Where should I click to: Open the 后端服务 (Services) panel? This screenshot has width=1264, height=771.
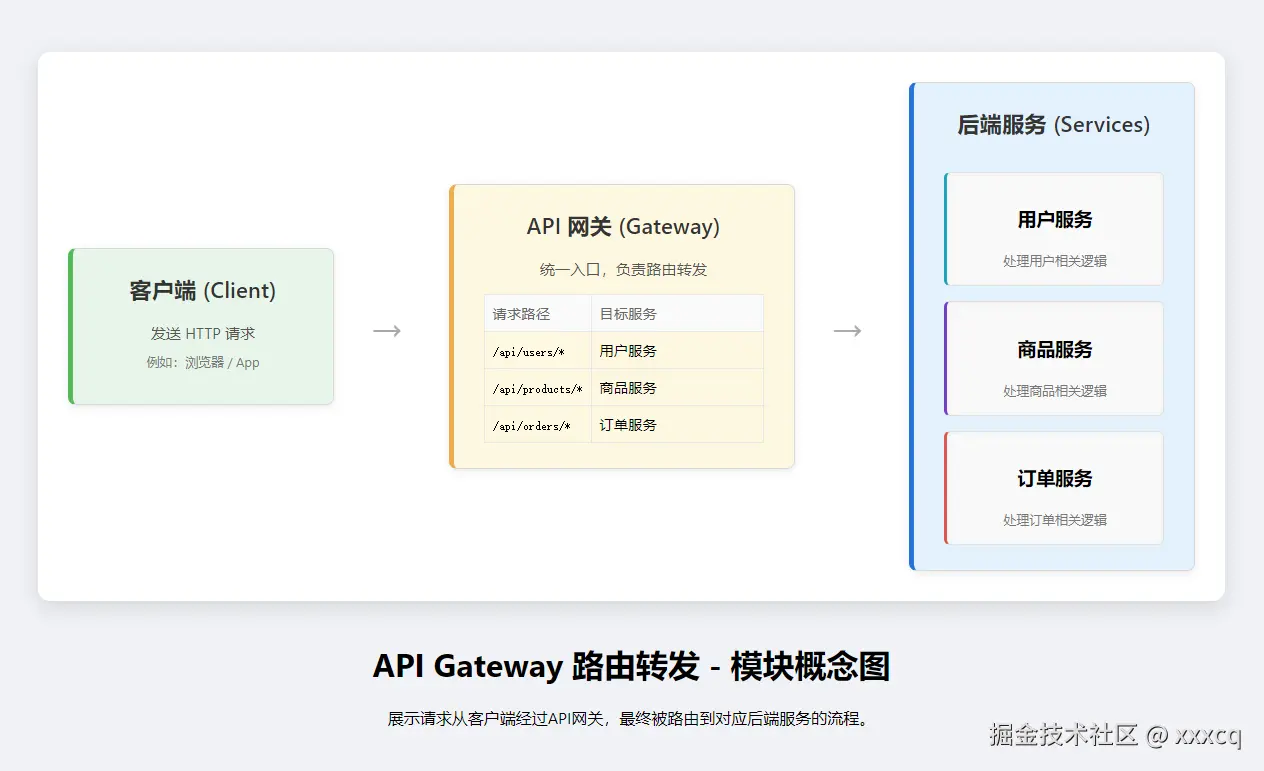point(1051,124)
